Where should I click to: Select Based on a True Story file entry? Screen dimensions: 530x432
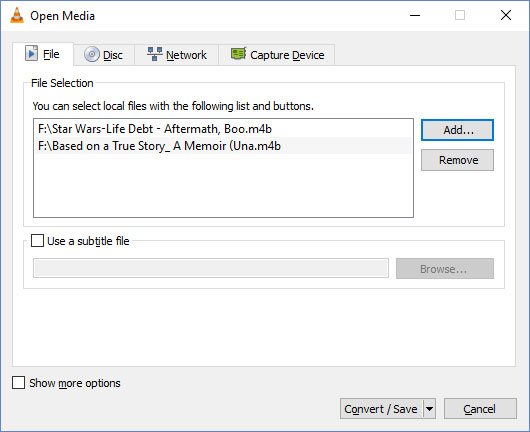(223, 146)
